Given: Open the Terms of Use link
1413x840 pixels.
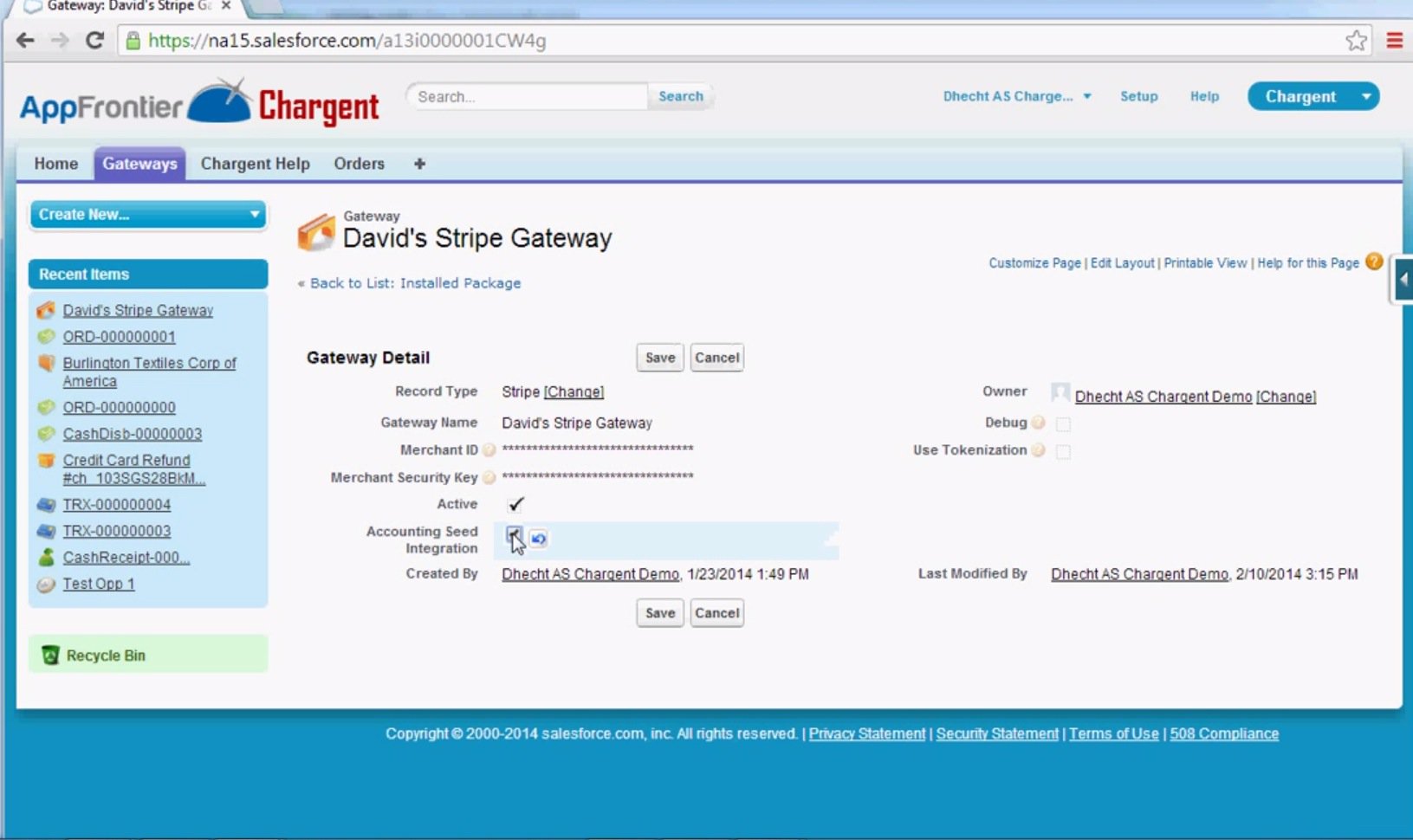Looking at the screenshot, I should click(x=1113, y=733).
